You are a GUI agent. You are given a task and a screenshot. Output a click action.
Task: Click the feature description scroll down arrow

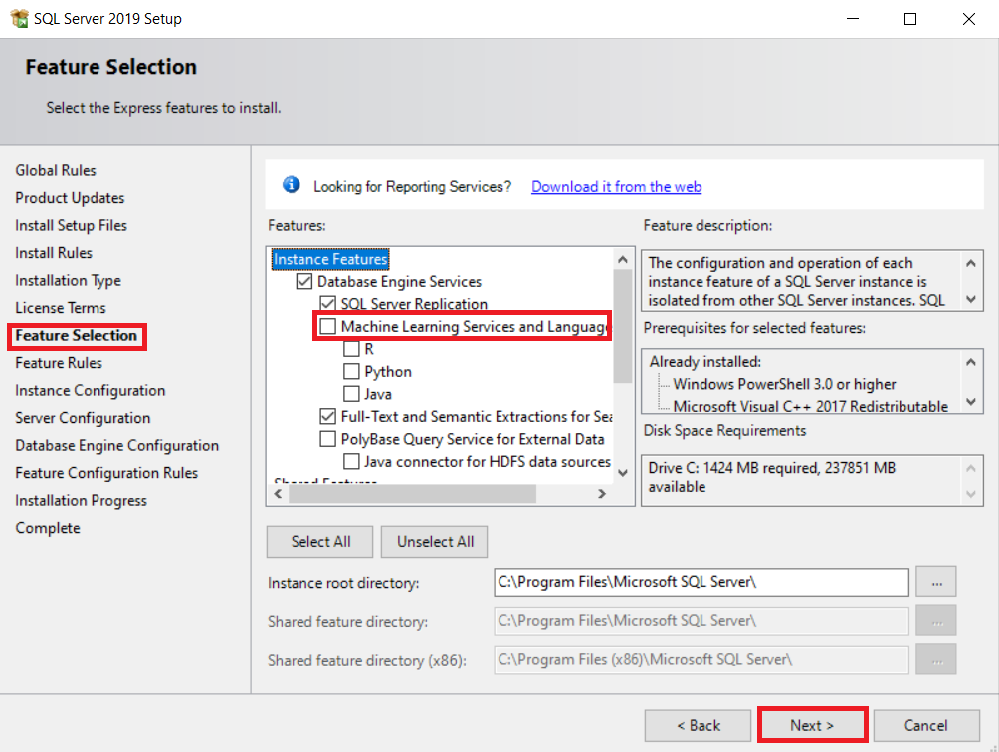(x=970, y=299)
